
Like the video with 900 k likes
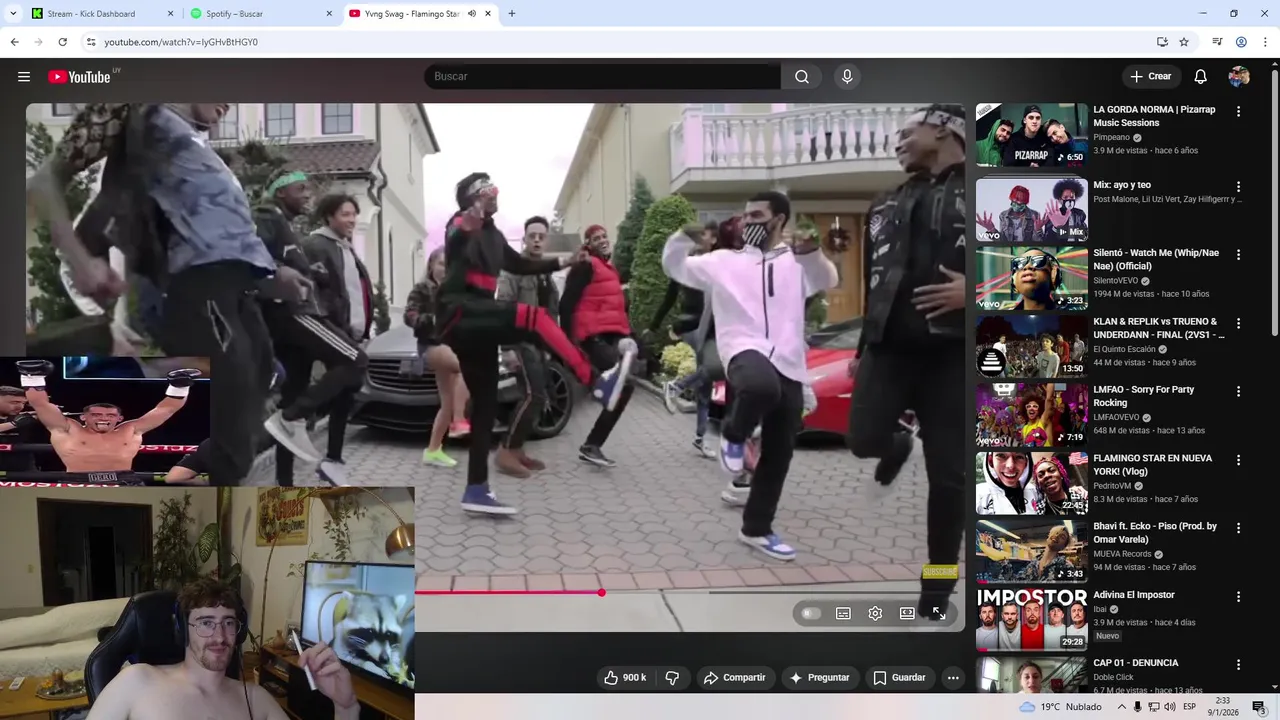(625, 678)
